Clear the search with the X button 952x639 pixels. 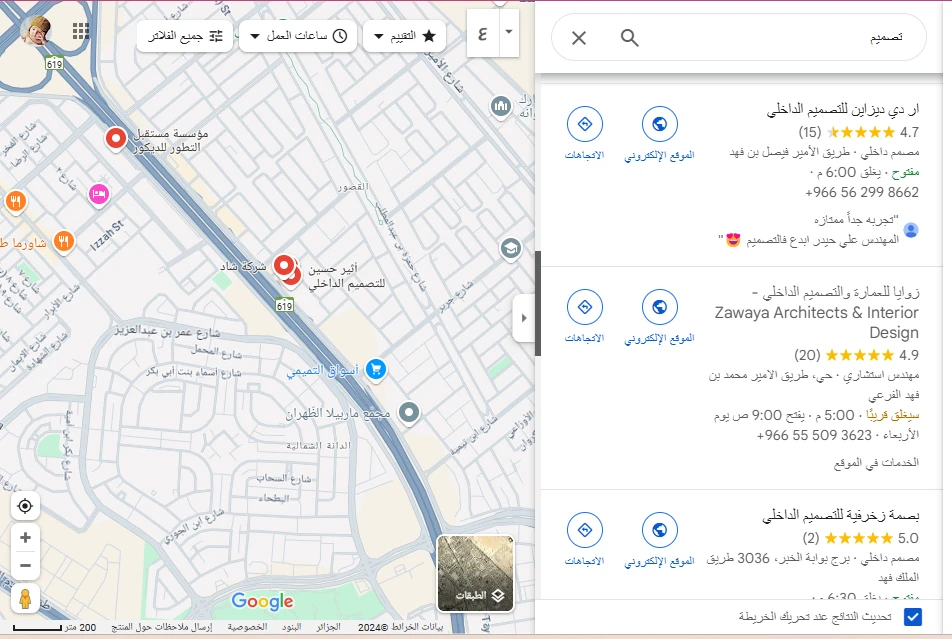579,38
